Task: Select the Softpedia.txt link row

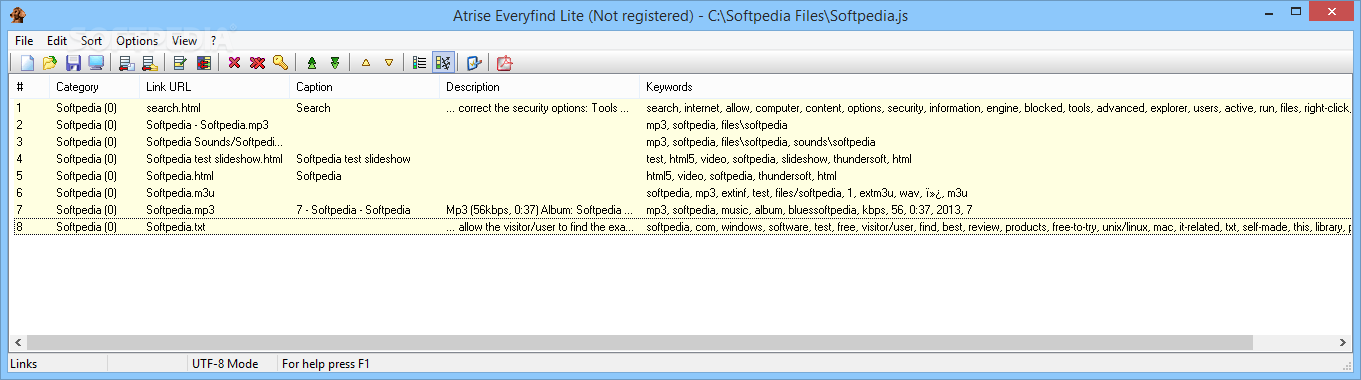Action: click(x=680, y=227)
